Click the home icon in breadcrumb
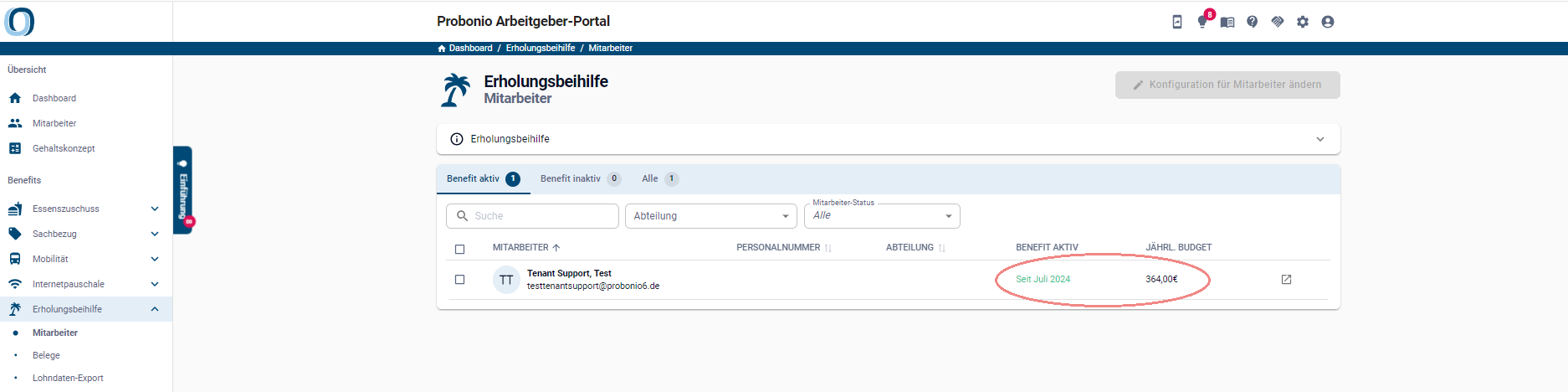The width and height of the screenshot is (1568, 392). (442, 49)
